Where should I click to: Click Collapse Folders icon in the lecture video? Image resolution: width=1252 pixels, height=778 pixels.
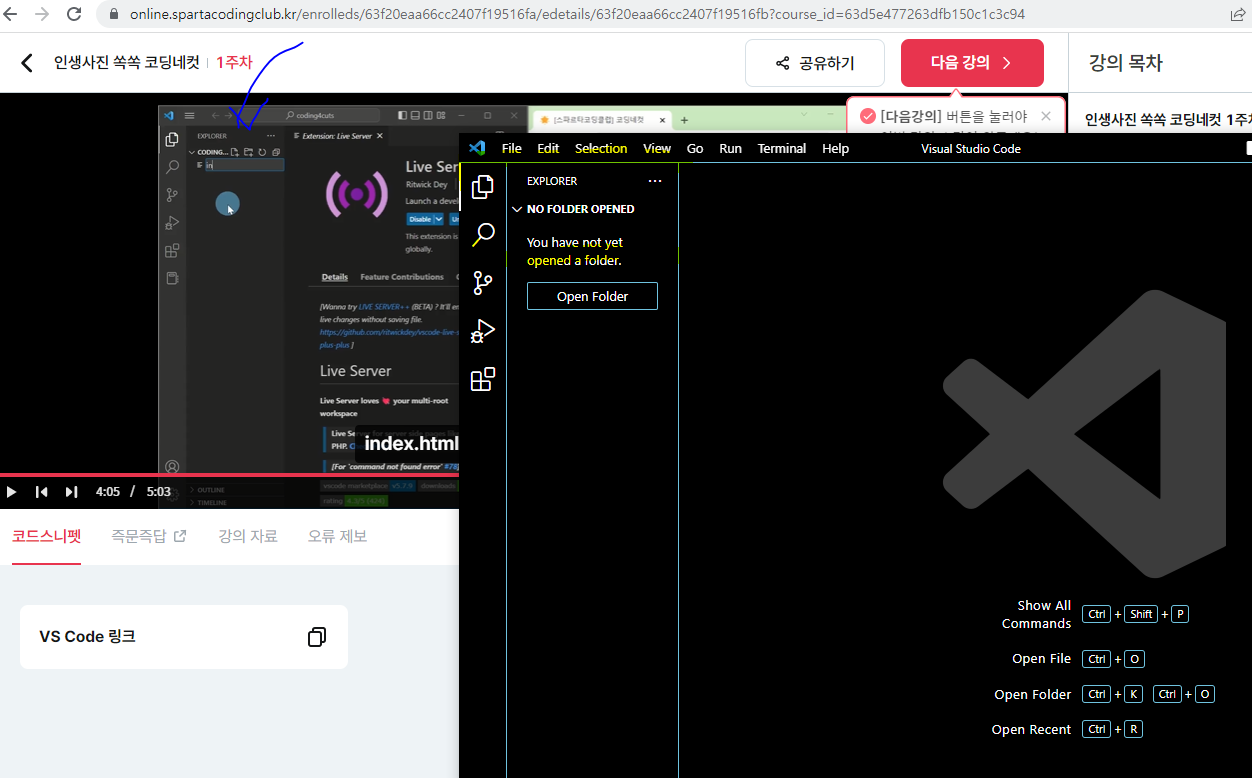(276, 152)
